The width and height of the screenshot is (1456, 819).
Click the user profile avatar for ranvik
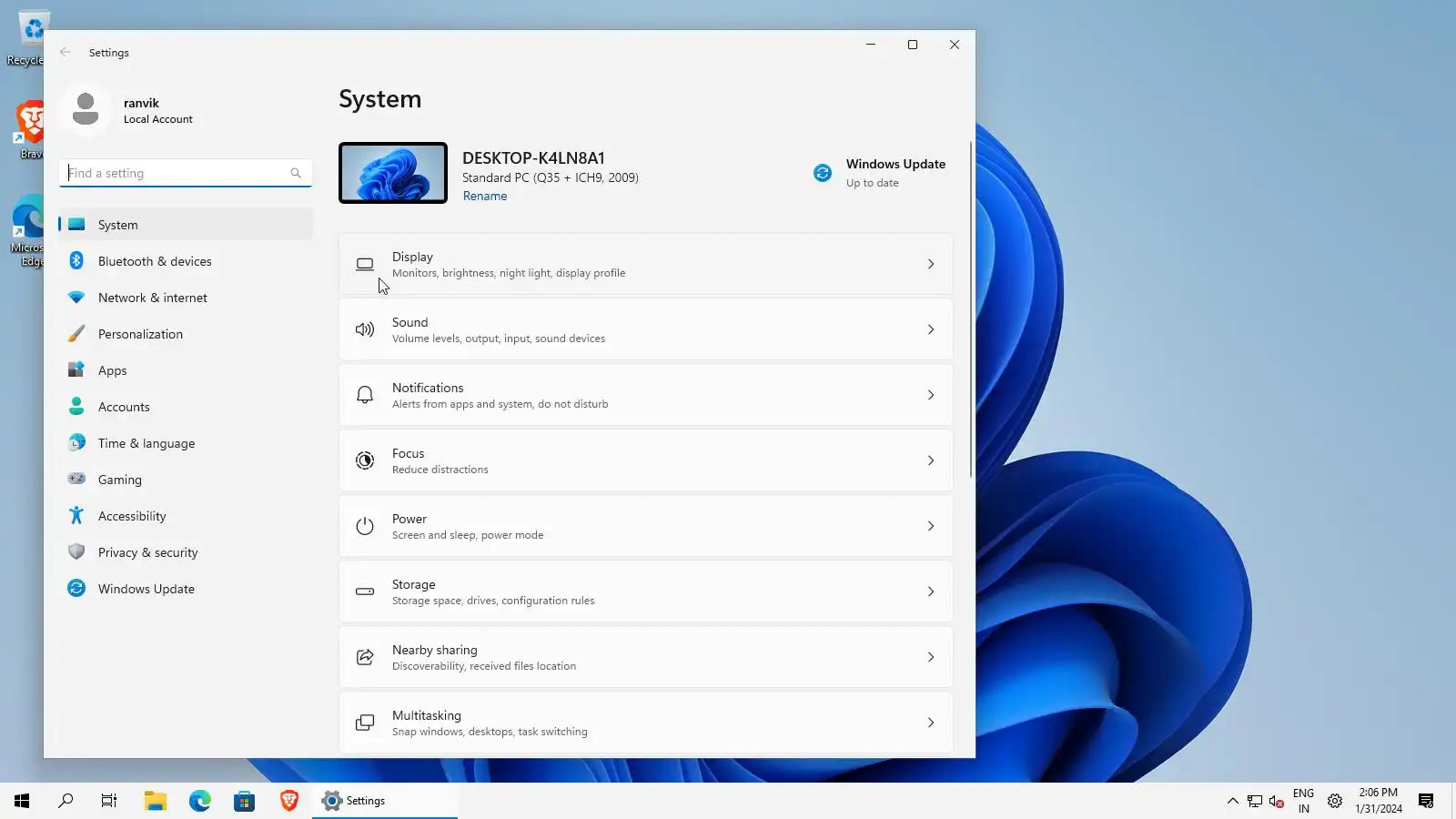tap(86, 109)
